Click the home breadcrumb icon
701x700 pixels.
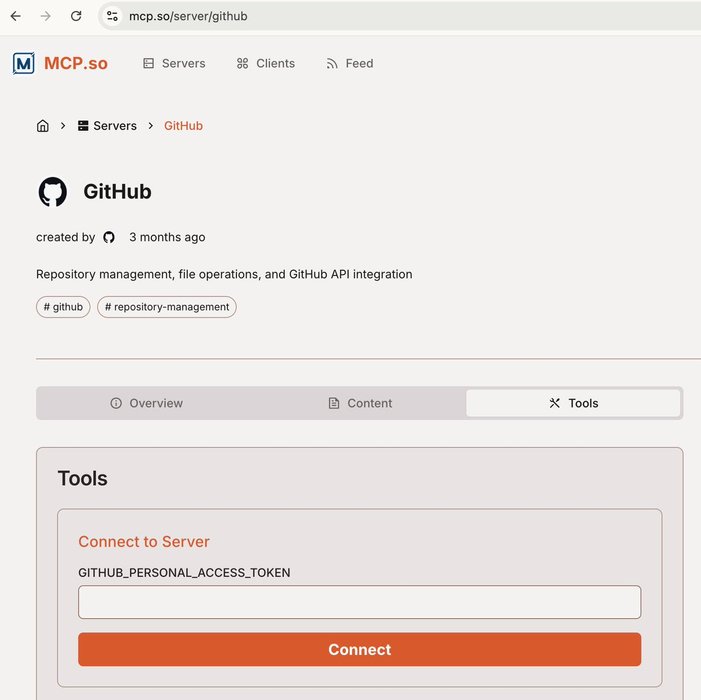pos(43,126)
